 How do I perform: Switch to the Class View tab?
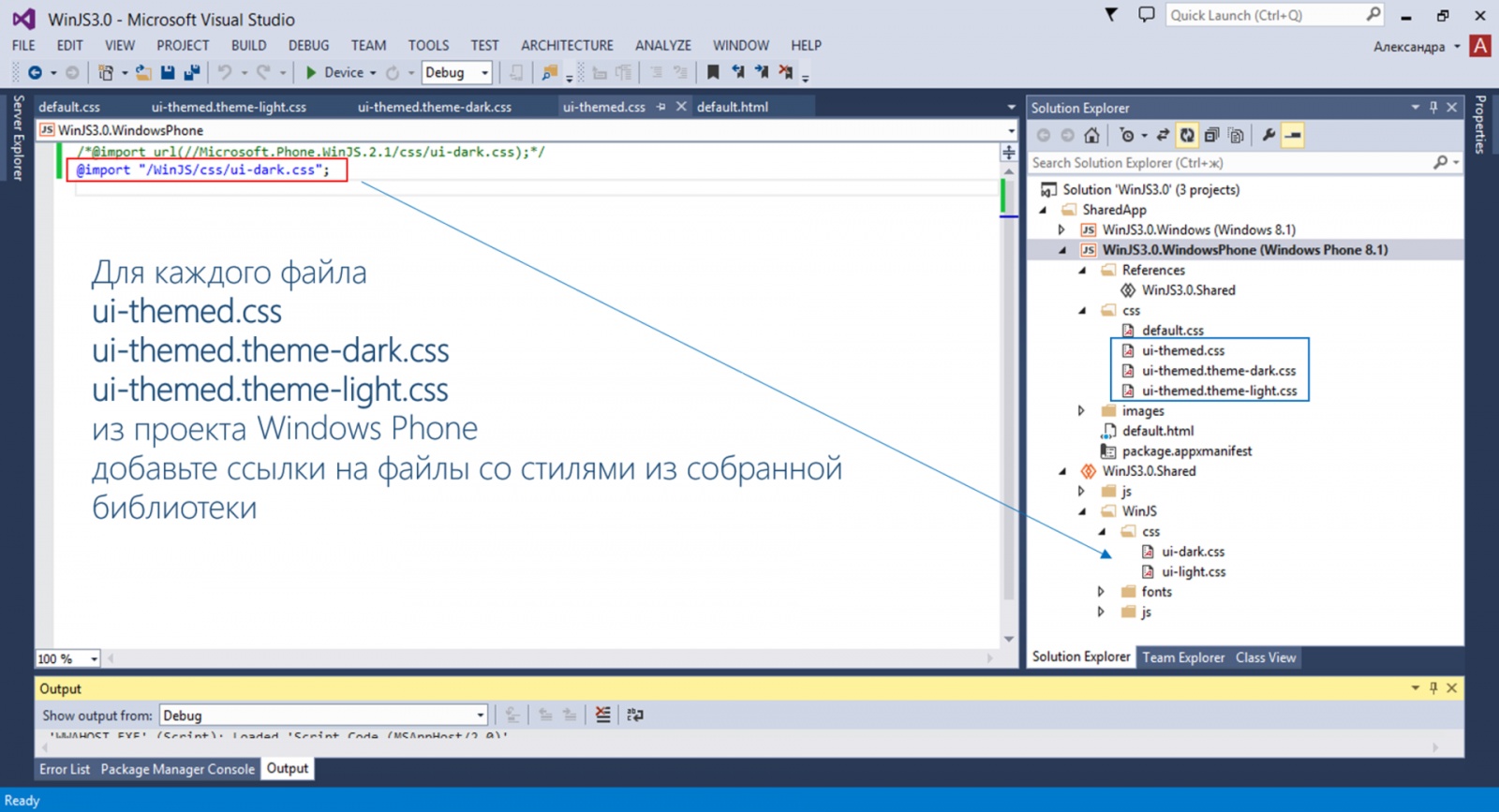(1266, 657)
